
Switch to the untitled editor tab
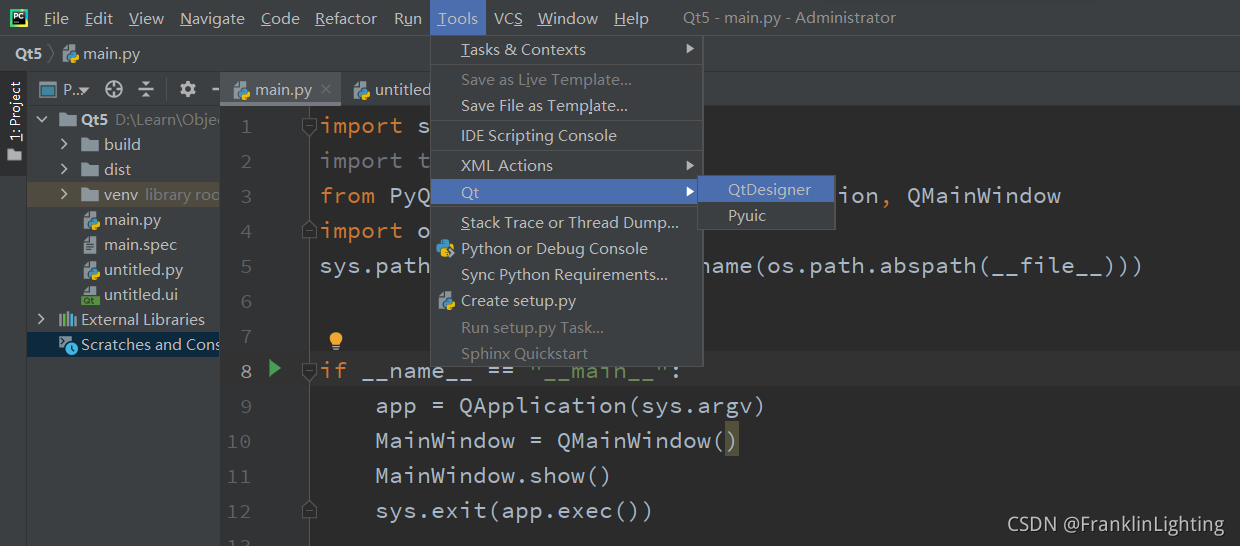tap(392, 89)
